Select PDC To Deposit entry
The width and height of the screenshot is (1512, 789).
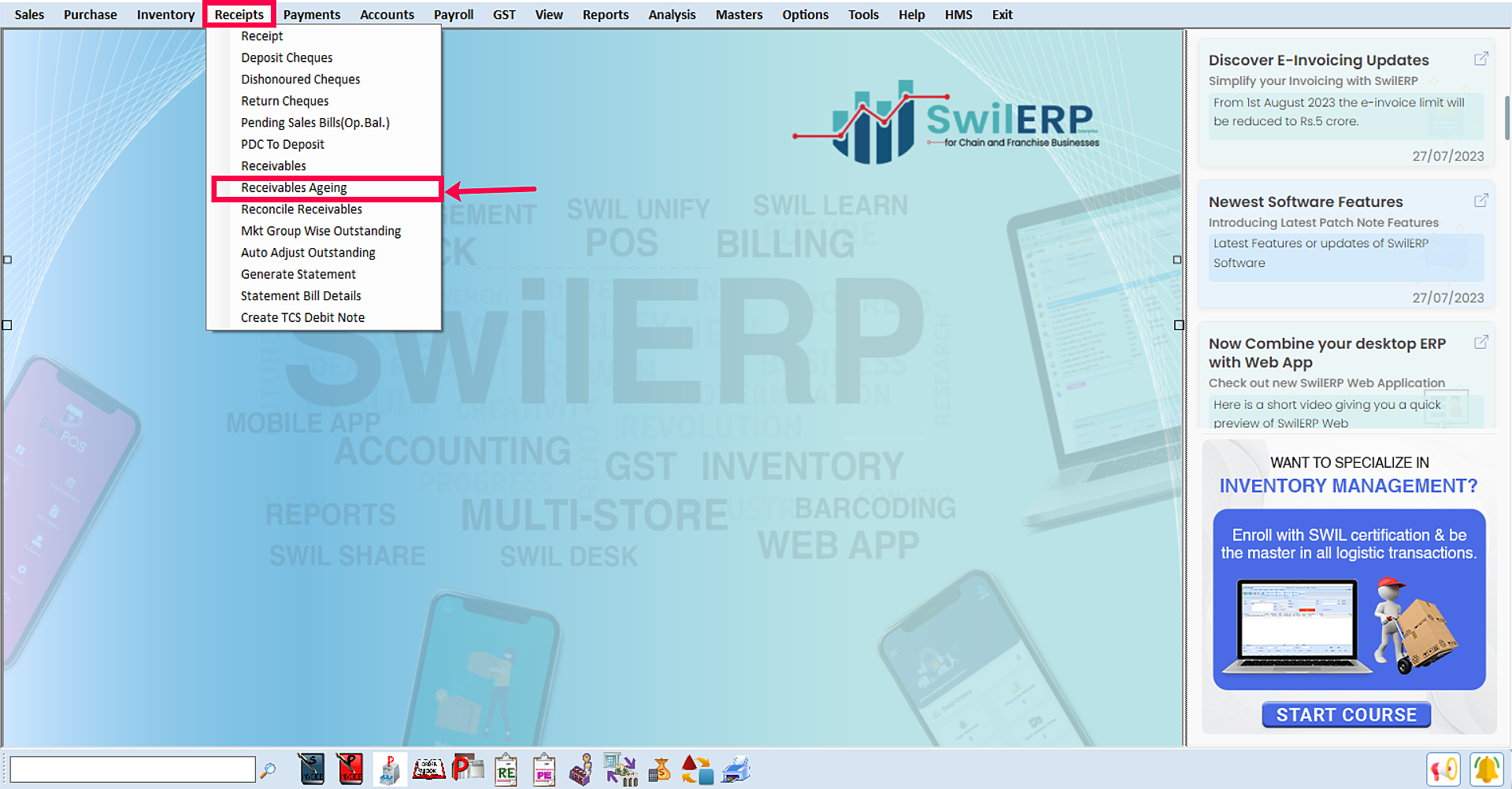click(x=324, y=144)
